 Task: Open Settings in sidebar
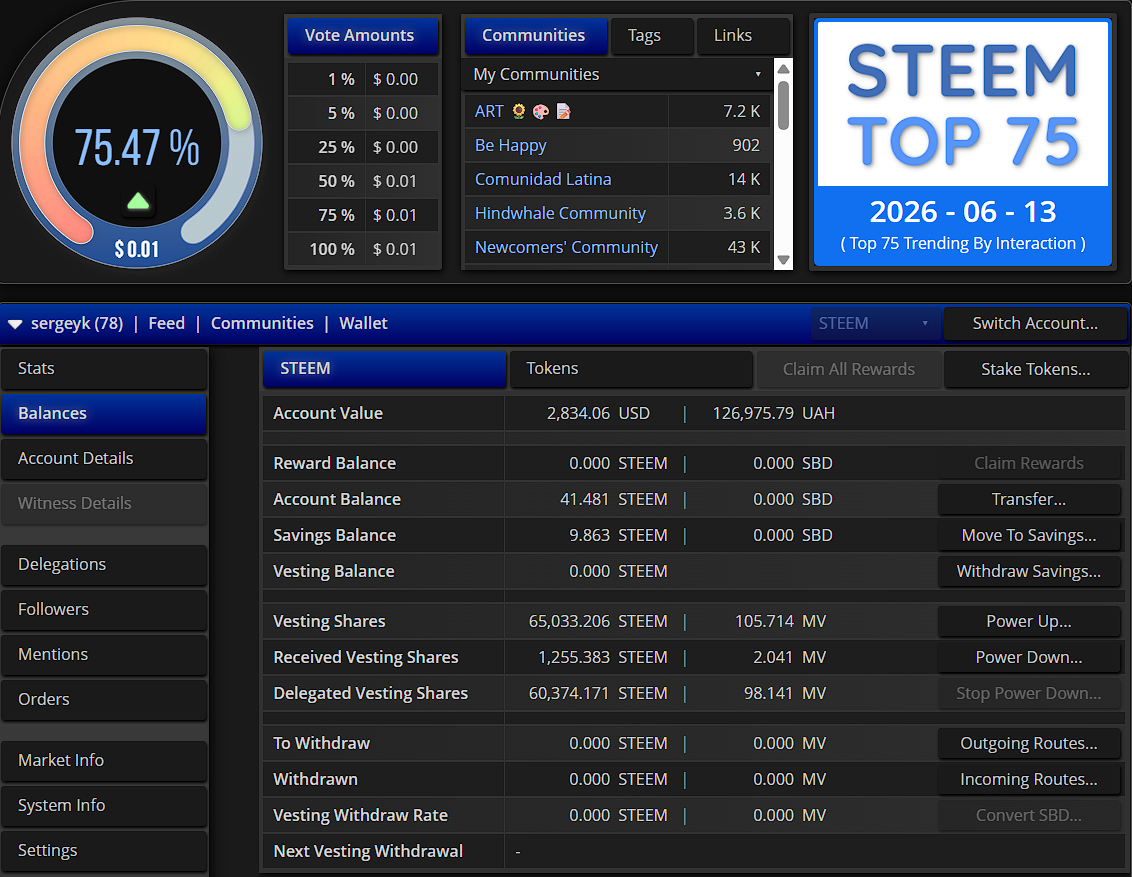[x=104, y=850]
